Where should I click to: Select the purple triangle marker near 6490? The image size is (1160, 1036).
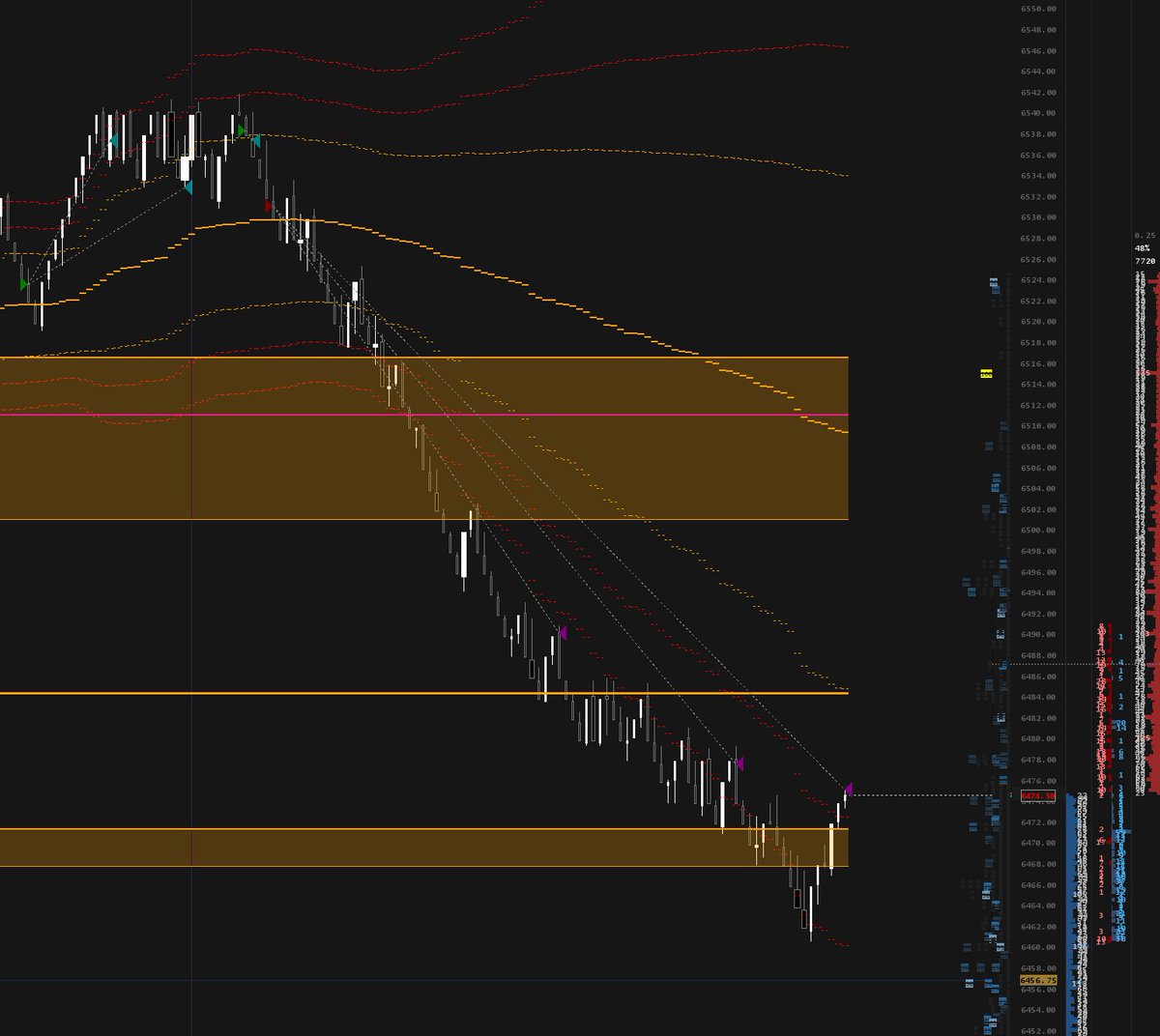[x=562, y=632]
